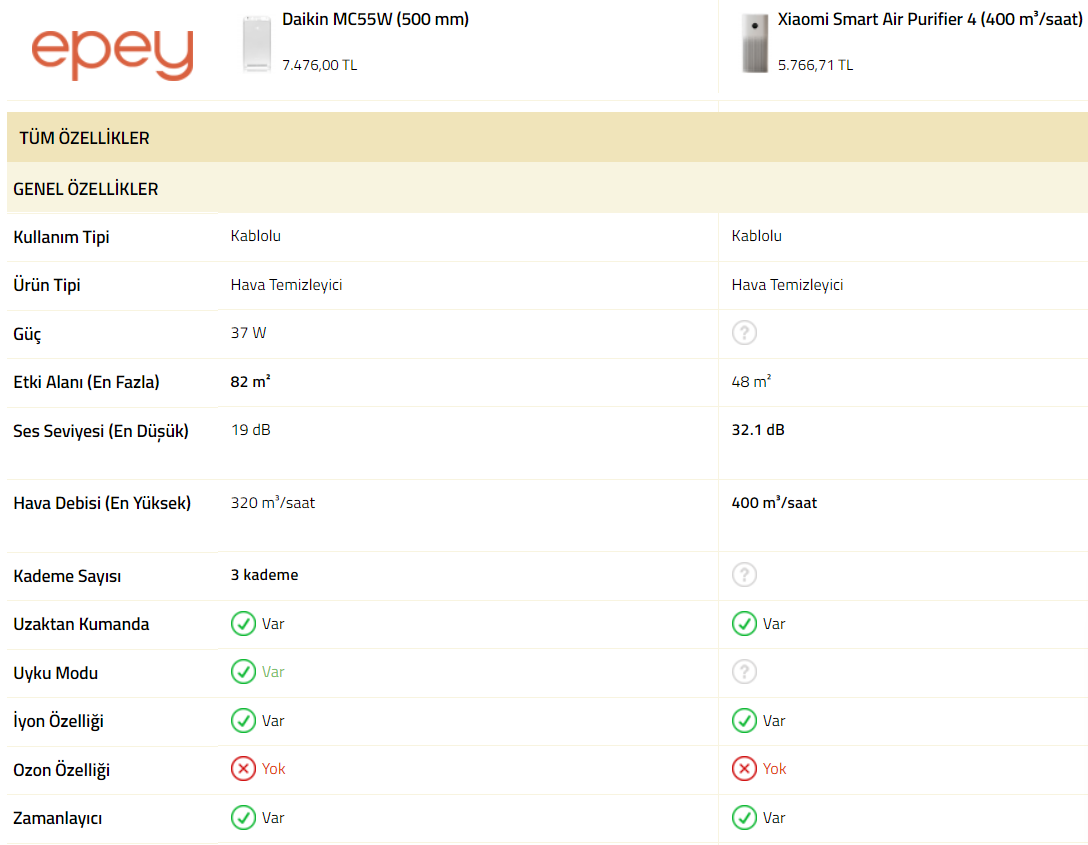The width and height of the screenshot is (1088, 845).
Task: Click the 3 kademe value
Action: click(x=264, y=575)
